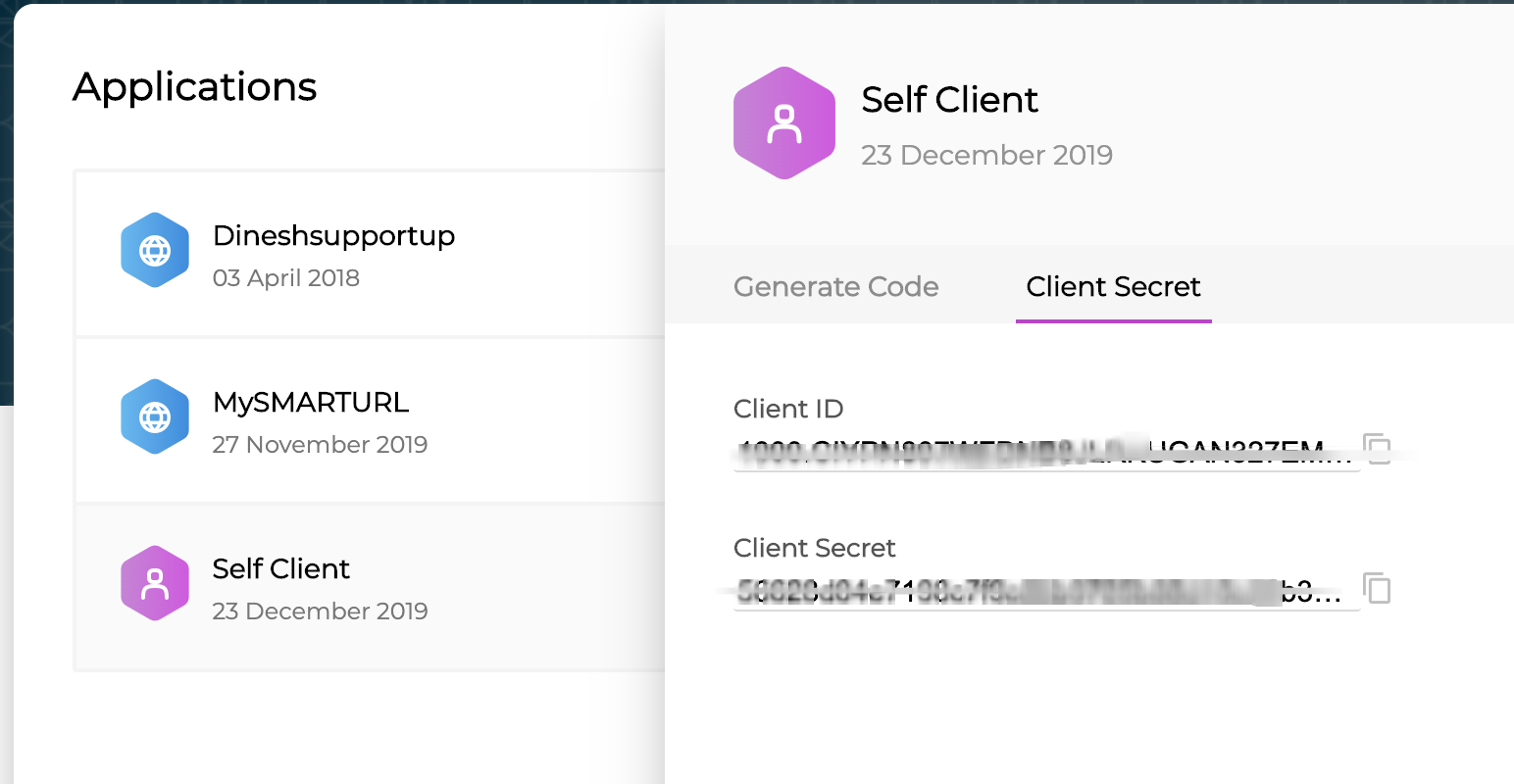Screen dimensions: 1514x784
Task: Click the blurred Client ID field
Action: click(x=1046, y=452)
